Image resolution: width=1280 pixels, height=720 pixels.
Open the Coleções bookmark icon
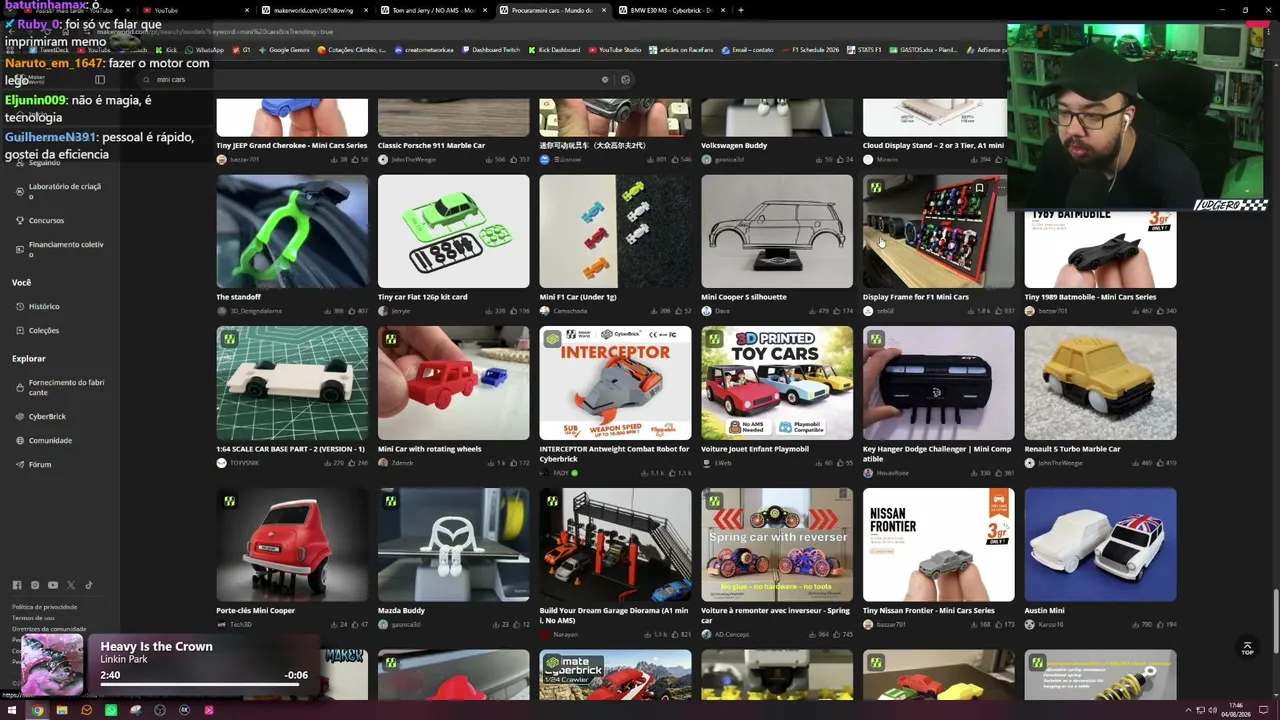point(20,330)
